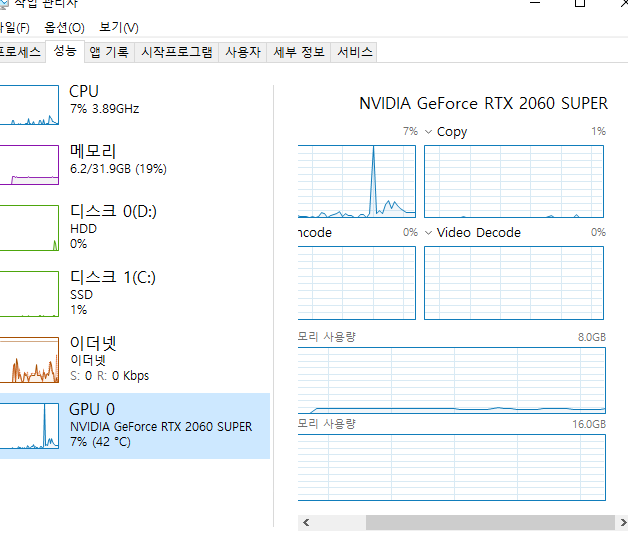This screenshot has height=541, width=628.
Task: Click the GPU 0 mini graph
Action: [x=29, y=426]
